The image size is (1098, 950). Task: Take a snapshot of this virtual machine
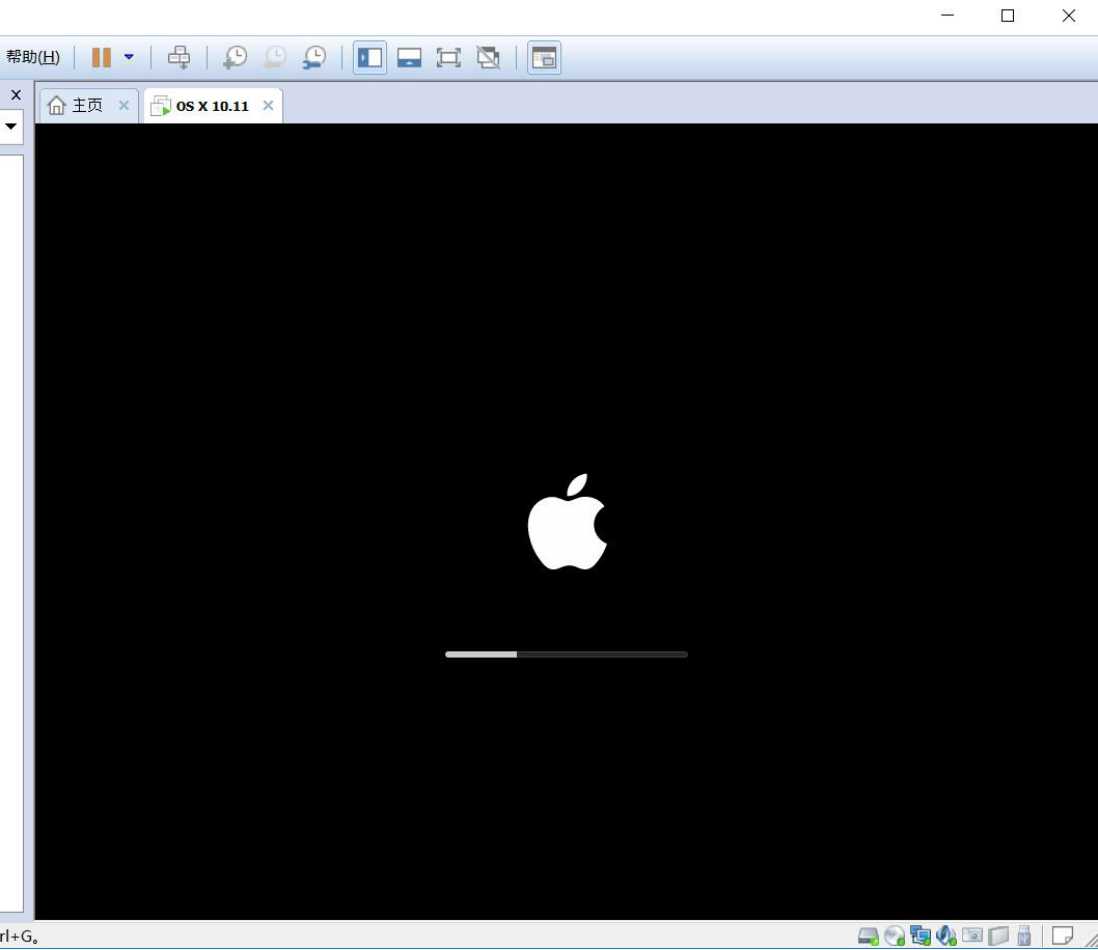pyautogui.click(x=235, y=57)
